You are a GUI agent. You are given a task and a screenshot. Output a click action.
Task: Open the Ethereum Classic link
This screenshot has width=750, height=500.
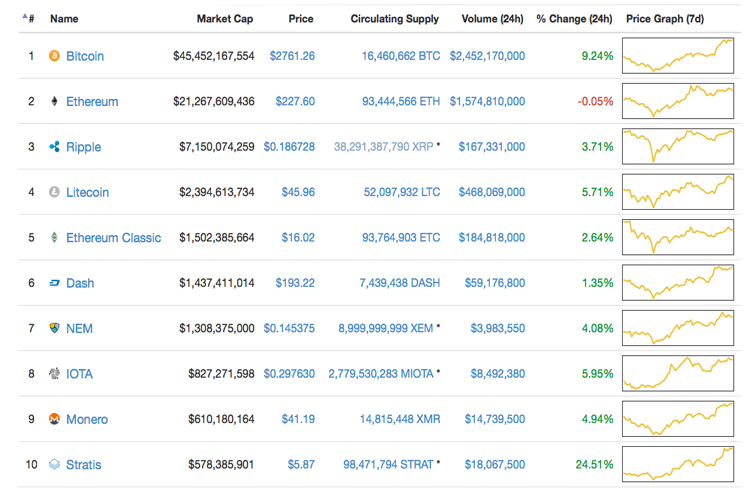pyautogui.click(x=113, y=238)
